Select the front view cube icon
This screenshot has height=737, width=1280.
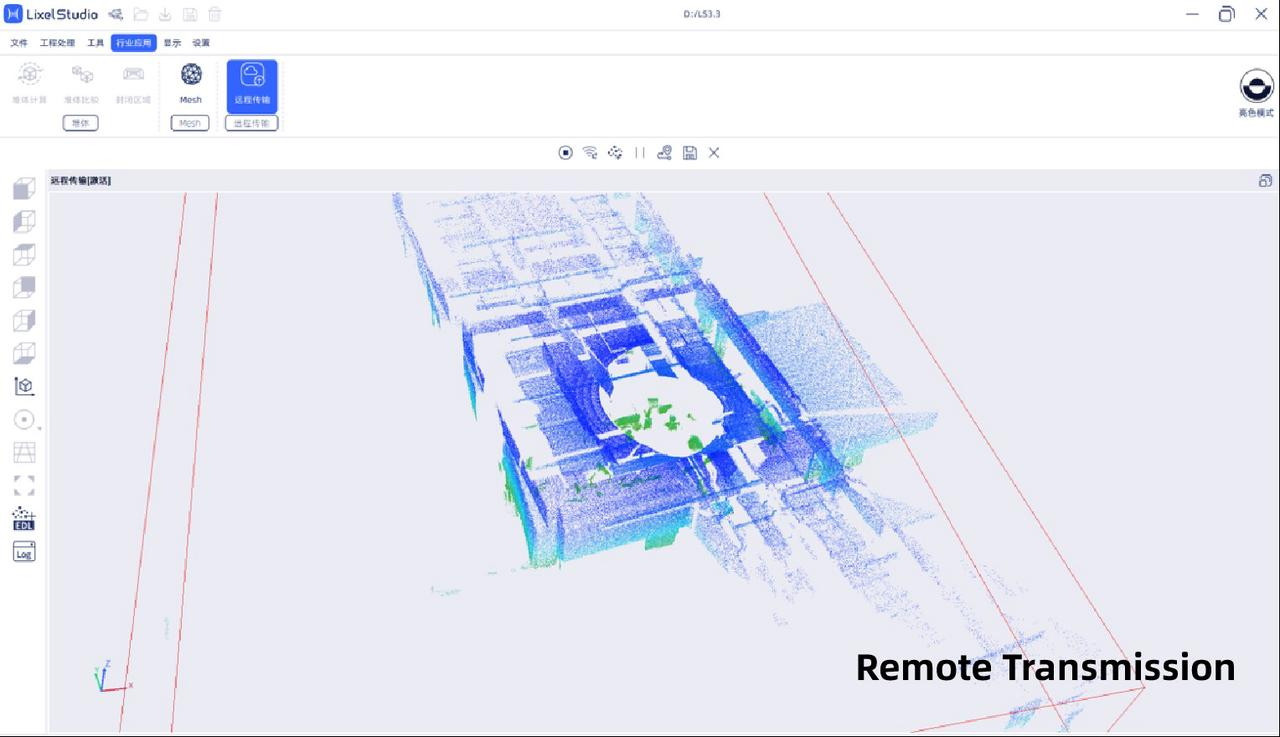coord(24,188)
